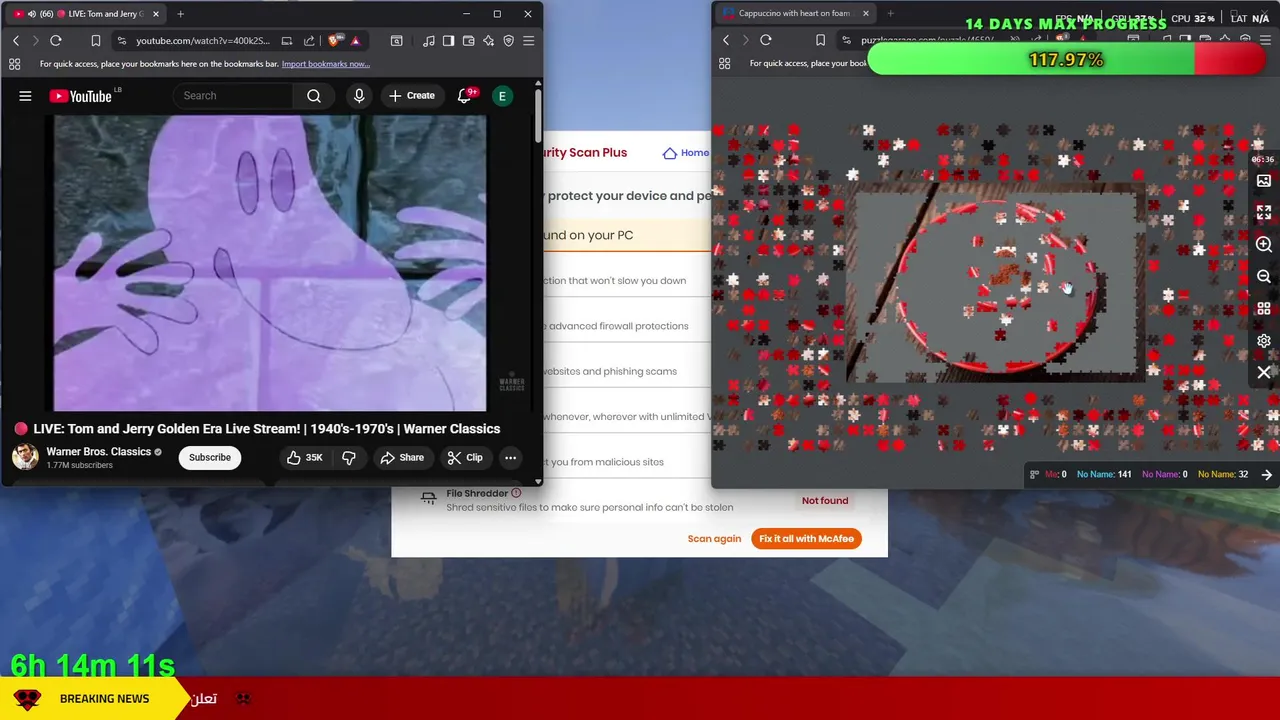This screenshot has width=1280, height=720.
Task: Open the Brave Rewards triangle icon
Action: point(355,41)
